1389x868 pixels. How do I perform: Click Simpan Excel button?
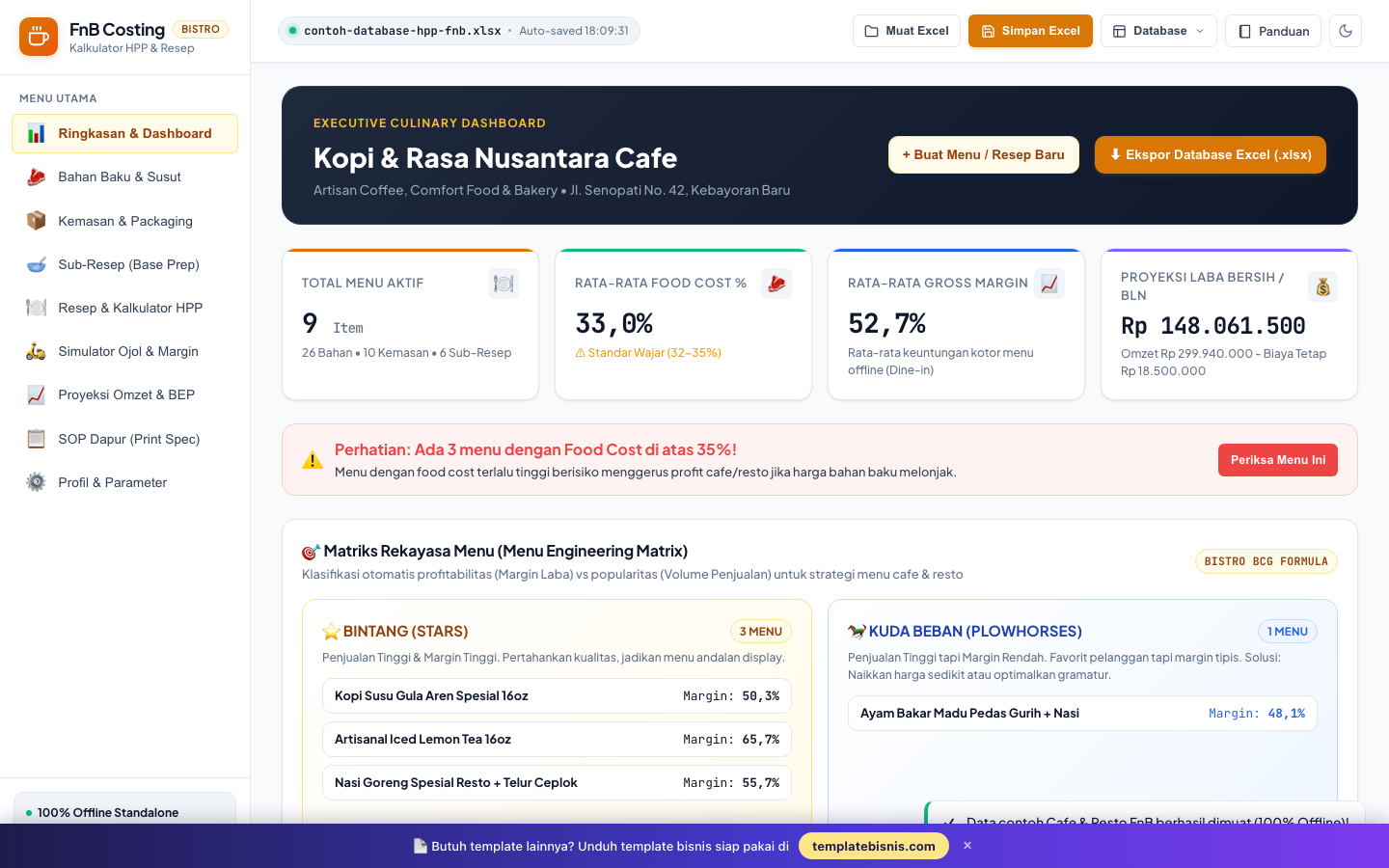pyautogui.click(x=1030, y=31)
